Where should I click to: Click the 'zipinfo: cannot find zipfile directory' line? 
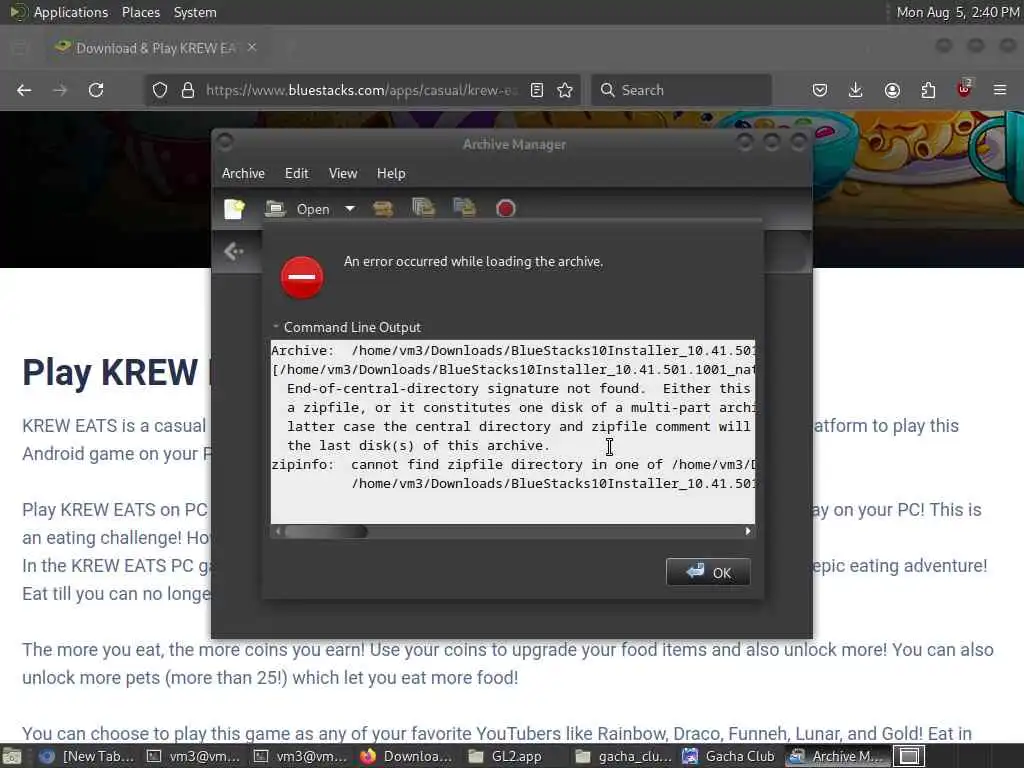[x=513, y=464]
